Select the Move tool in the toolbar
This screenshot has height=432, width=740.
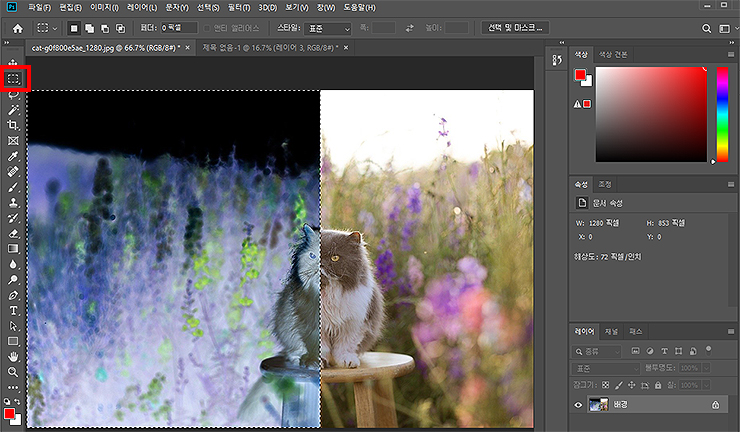pos(13,63)
